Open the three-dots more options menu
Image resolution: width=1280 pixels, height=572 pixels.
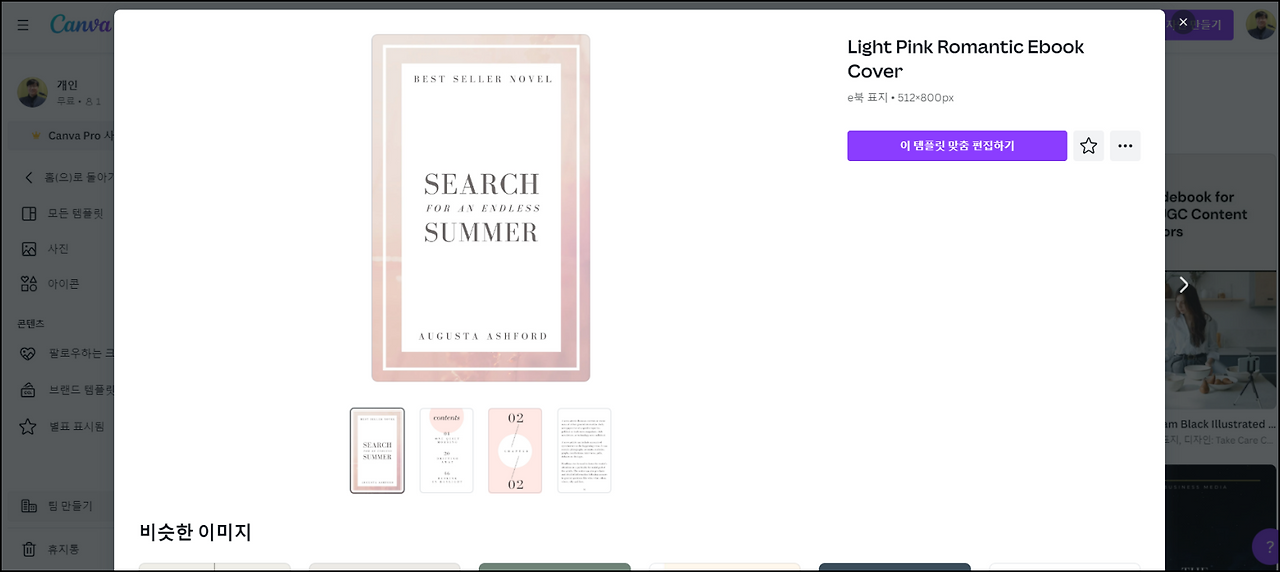point(1125,146)
